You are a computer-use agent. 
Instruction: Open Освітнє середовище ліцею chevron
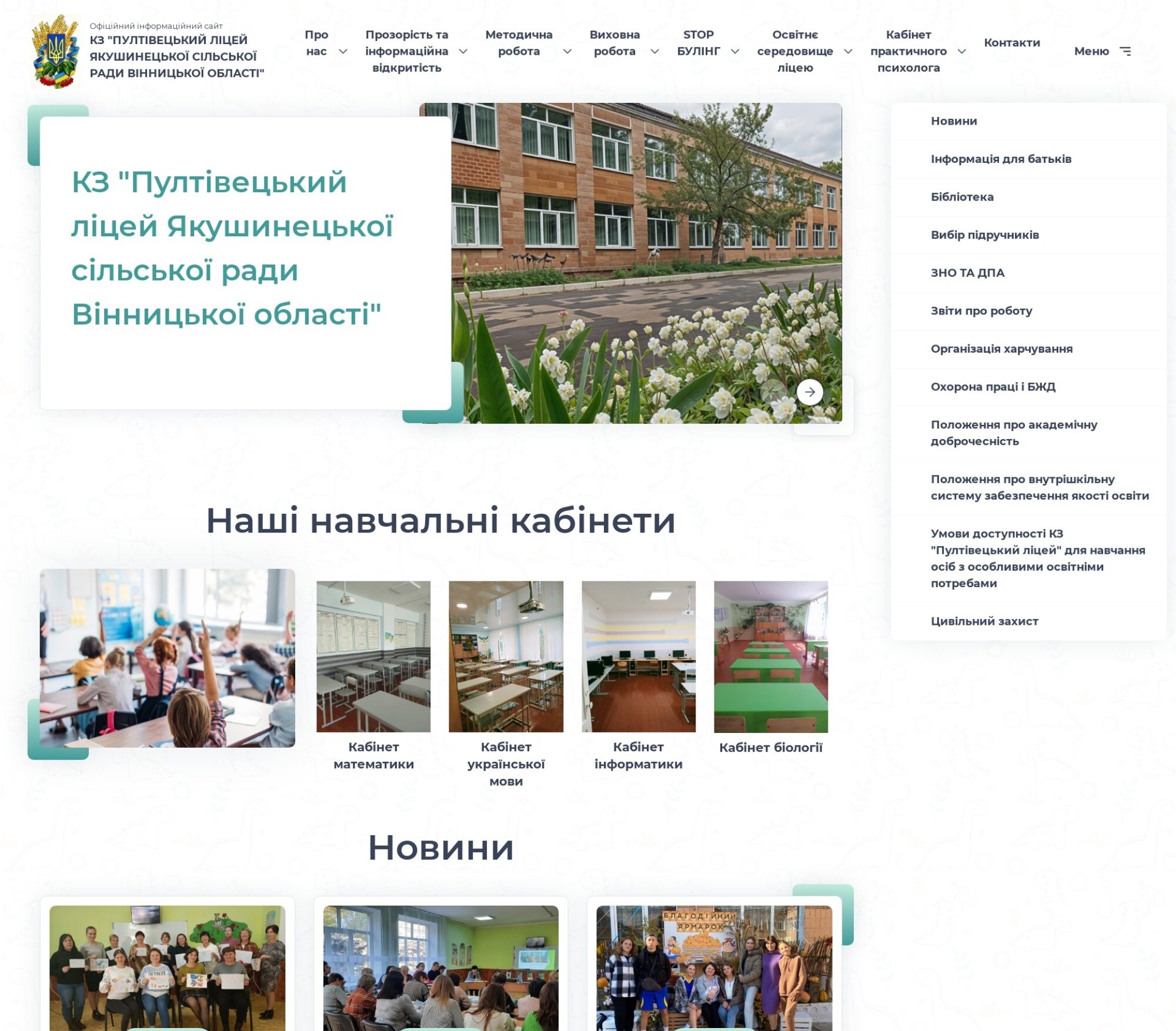[x=848, y=52]
